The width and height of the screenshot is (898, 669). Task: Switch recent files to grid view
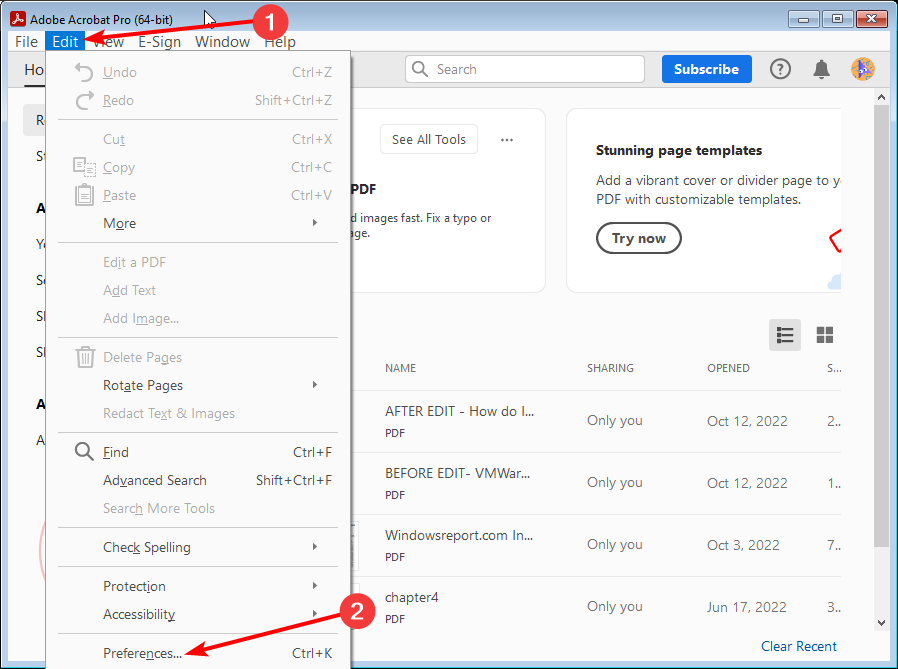[x=825, y=335]
